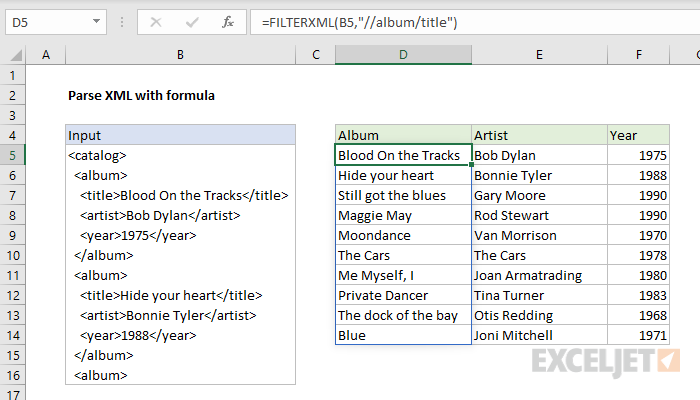Select the 'Tina Turner' cell
This screenshot has height=400, width=700.
coord(539,296)
